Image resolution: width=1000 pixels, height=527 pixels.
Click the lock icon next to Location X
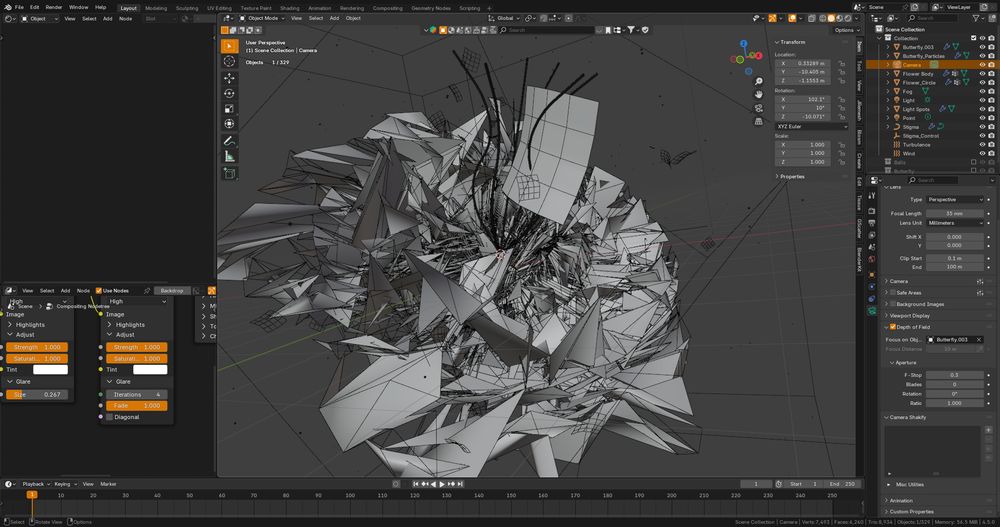coord(842,64)
